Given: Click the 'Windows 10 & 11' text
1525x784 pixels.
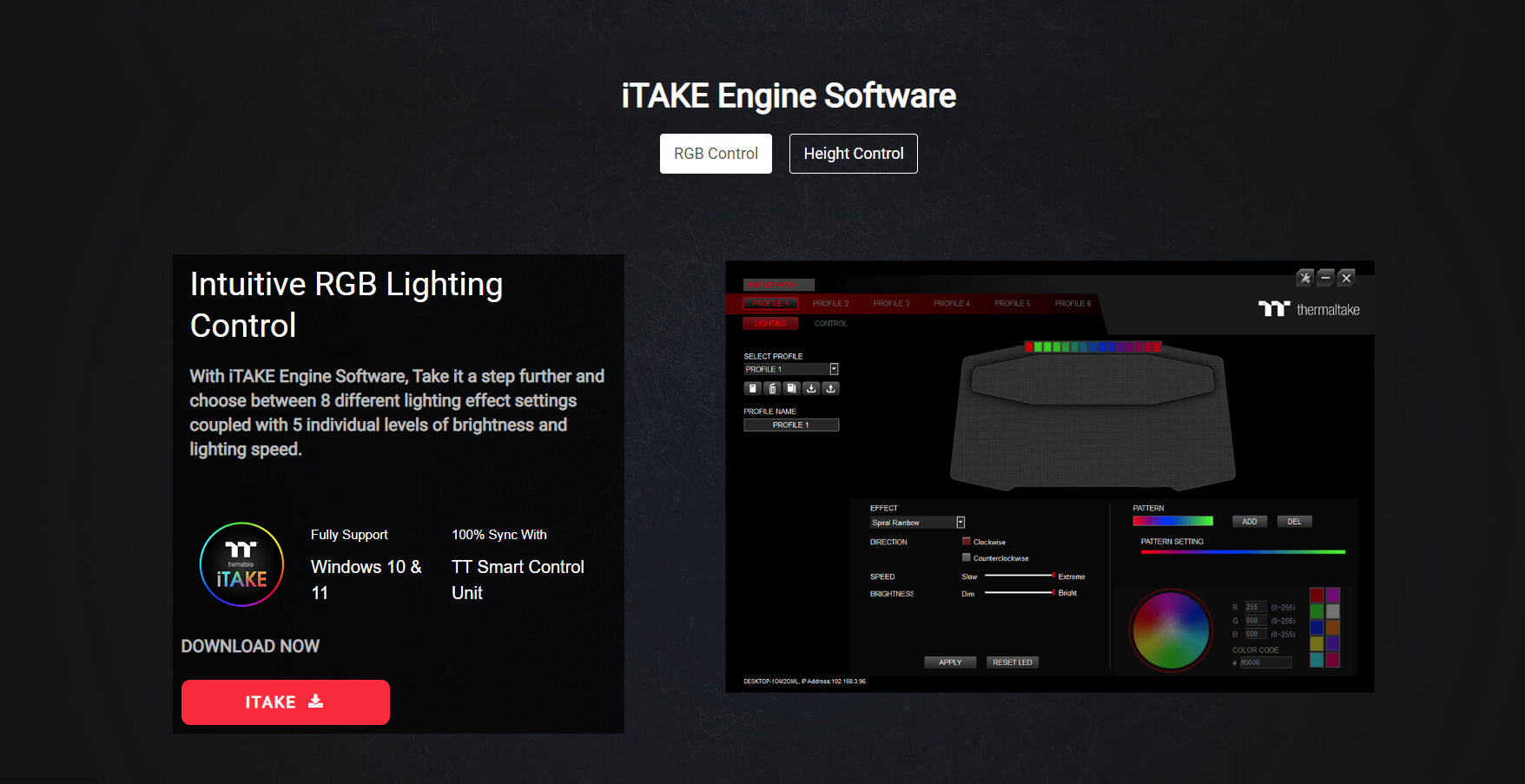Looking at the screenshot, I should (x=366, y=580).
